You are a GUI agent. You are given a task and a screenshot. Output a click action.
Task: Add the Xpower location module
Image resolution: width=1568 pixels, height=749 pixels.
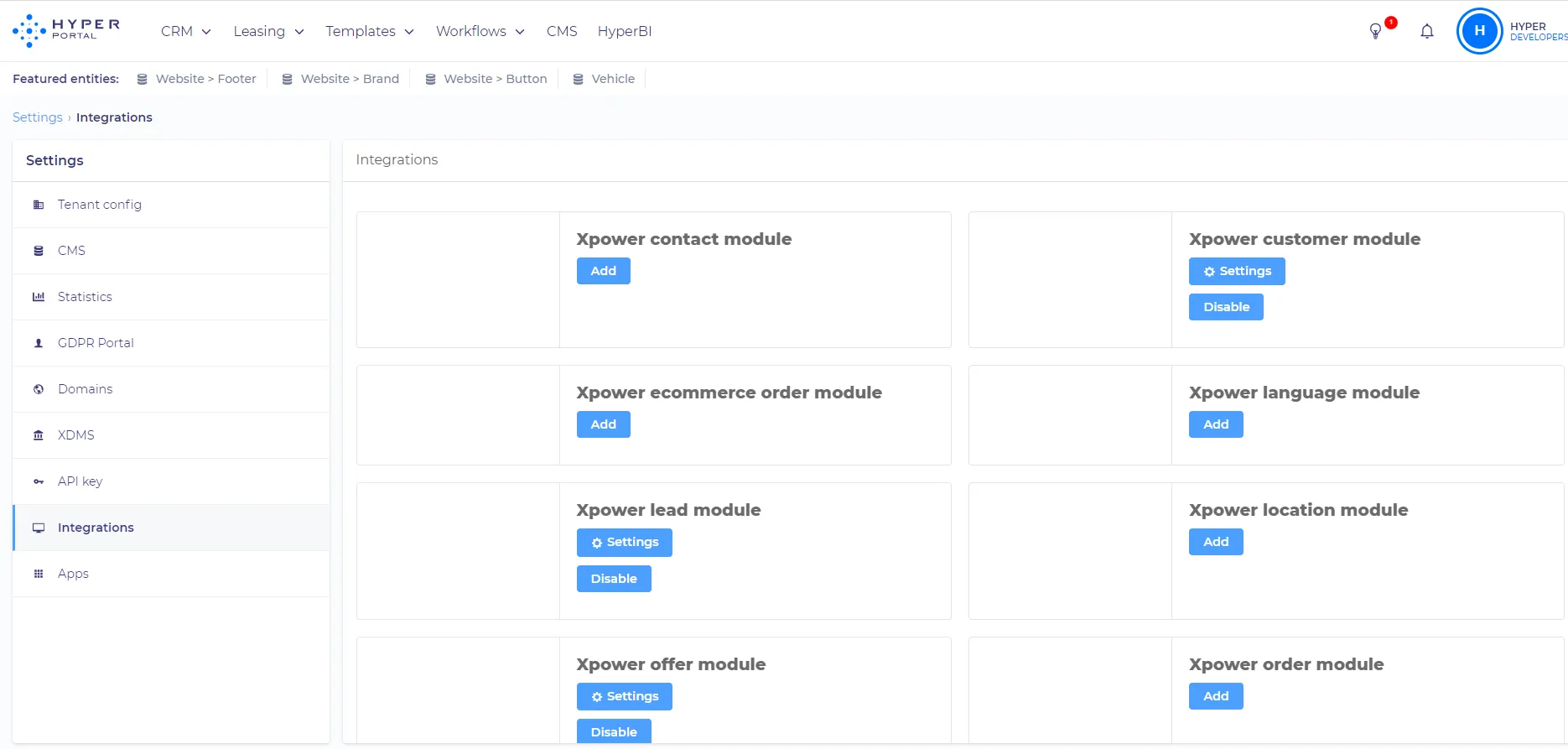1216,542
